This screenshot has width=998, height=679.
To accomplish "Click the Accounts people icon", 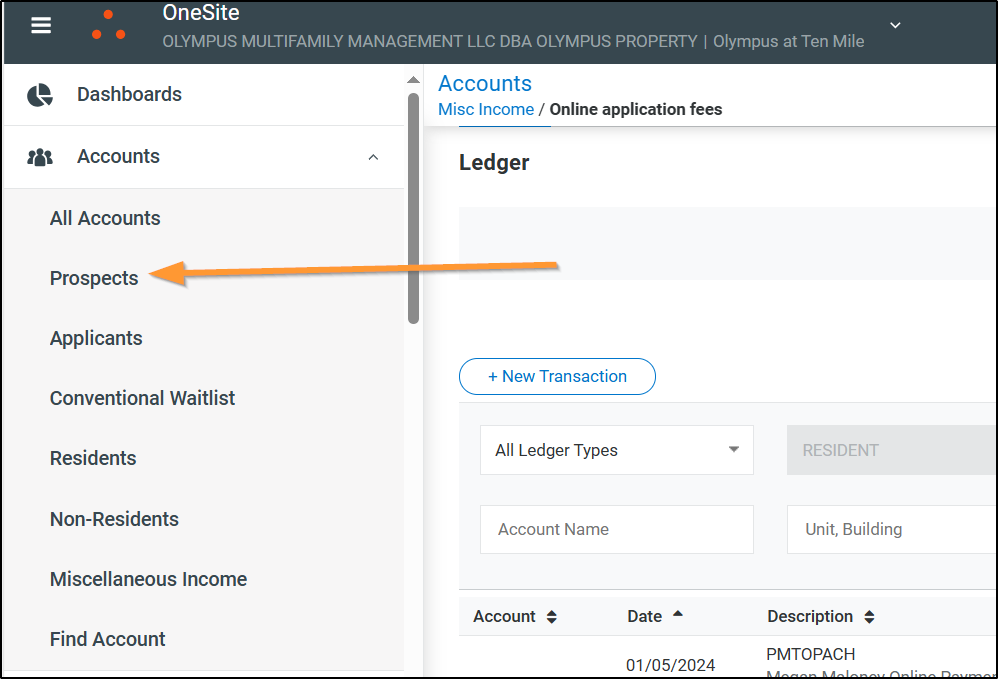I will (x=40, y=157).
